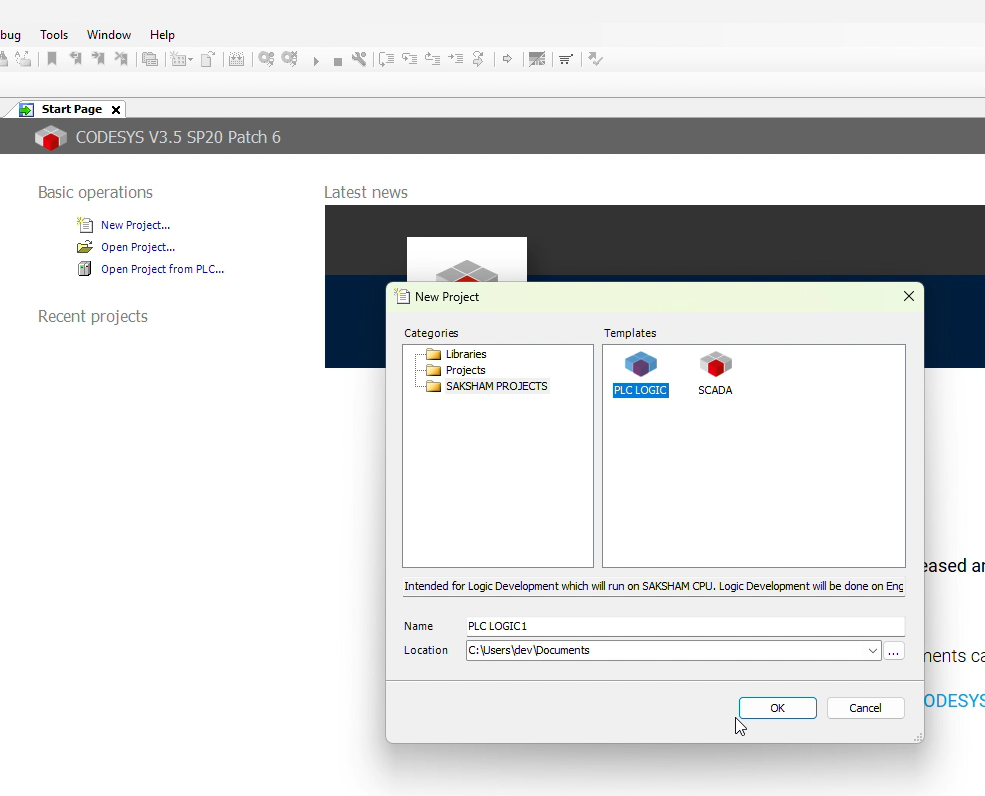Open the Help menu
Viewport: 985px width, 796px height.
pos(162,35)
